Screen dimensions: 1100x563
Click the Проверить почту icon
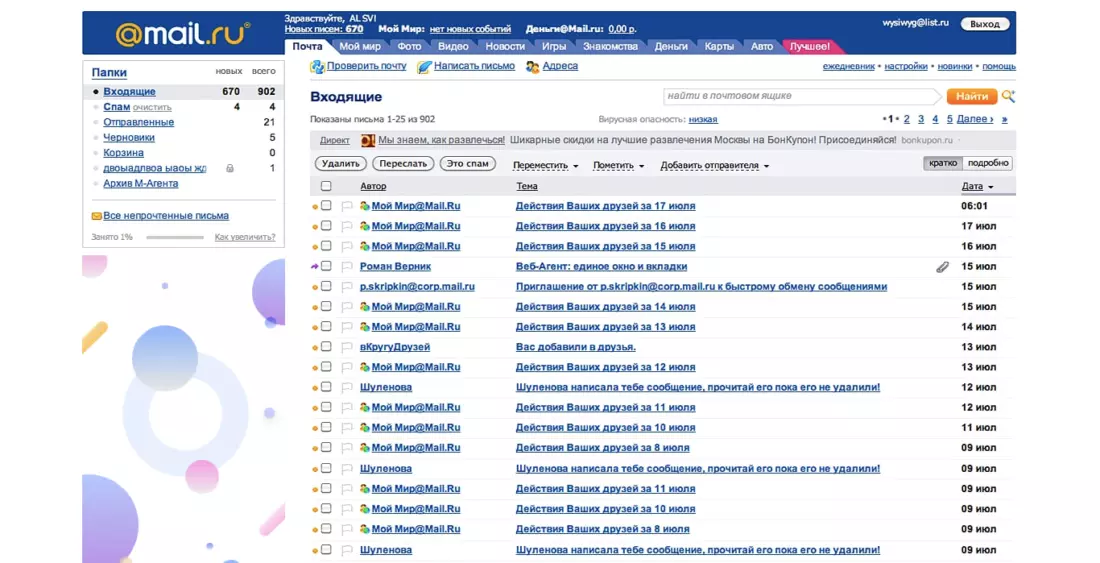point(317,67)
